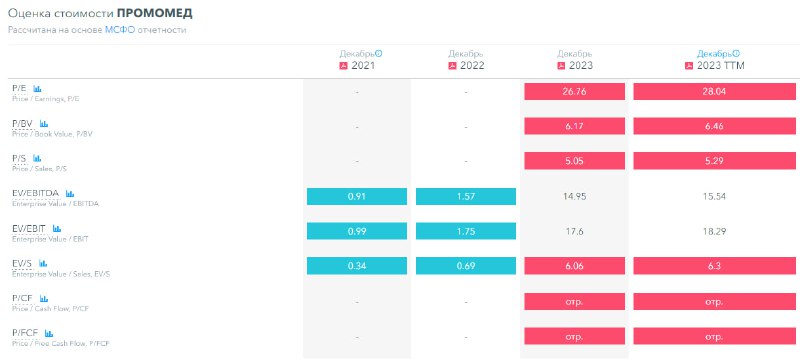Open the chart icon next to EV/S
This screenshot has width=800, height=363.
click(x=43, y=263)
